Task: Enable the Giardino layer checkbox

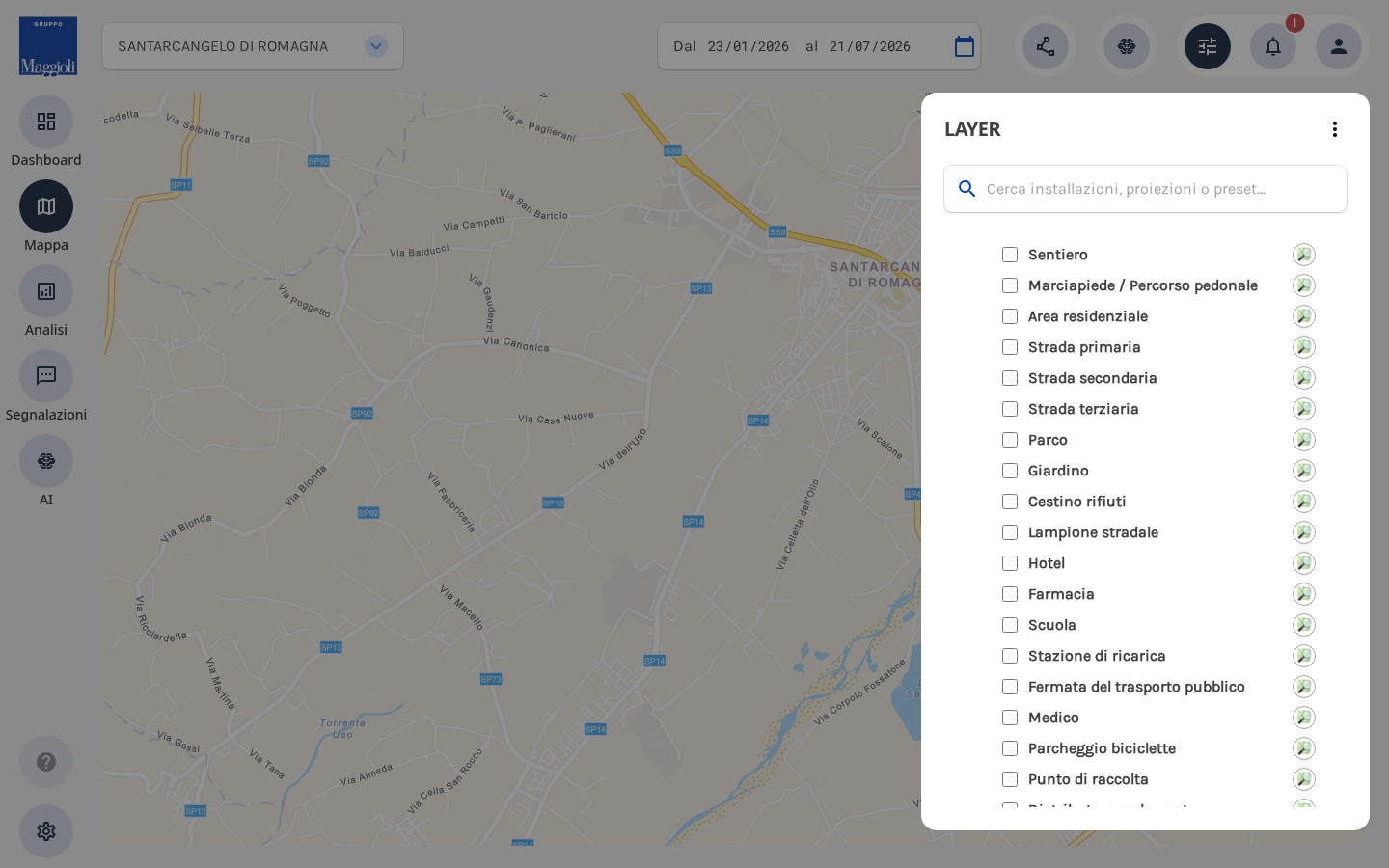Action: click(1010, 471)
